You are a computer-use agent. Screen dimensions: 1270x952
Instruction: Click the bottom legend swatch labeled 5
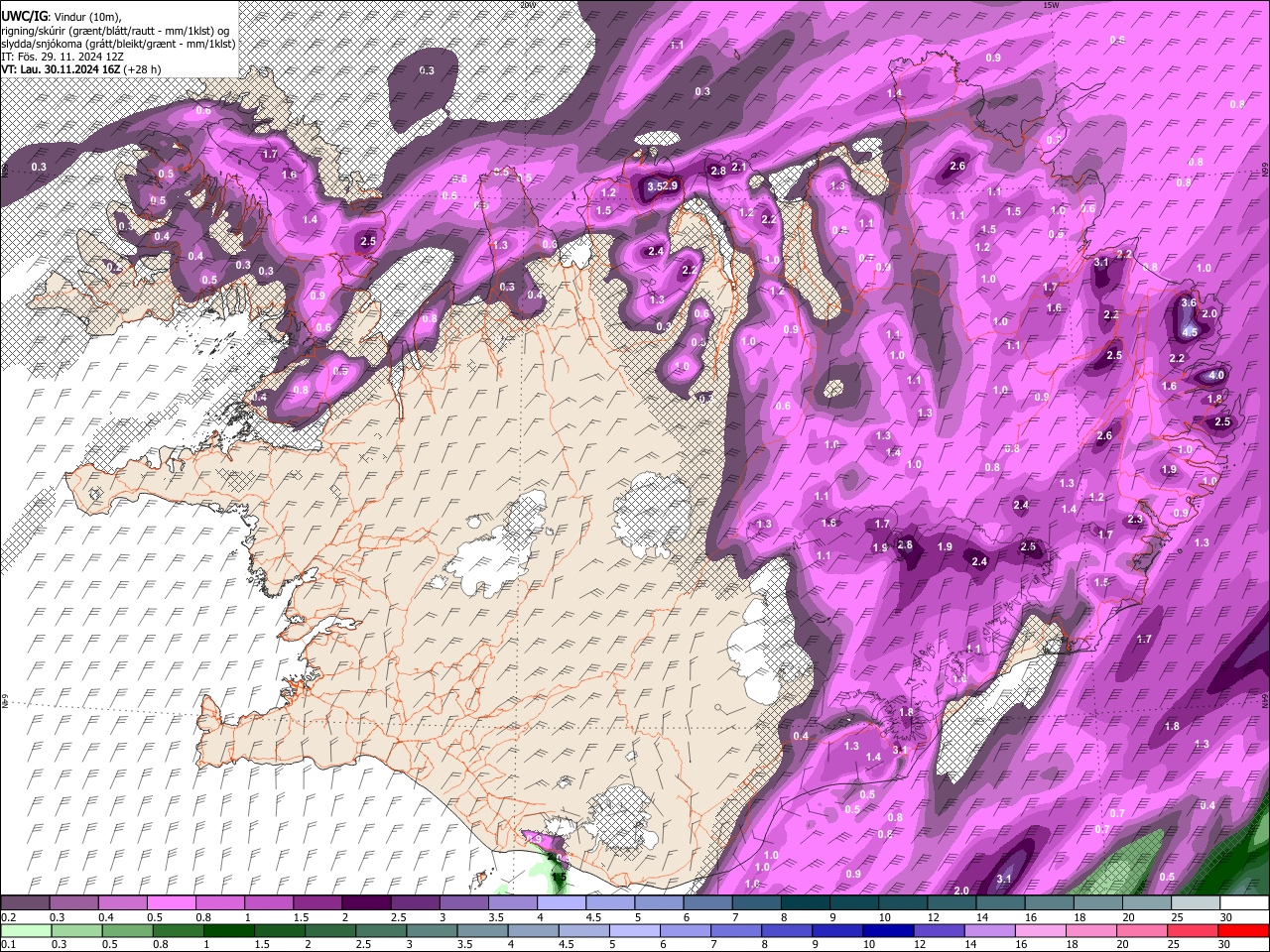(x=635, y=930)
